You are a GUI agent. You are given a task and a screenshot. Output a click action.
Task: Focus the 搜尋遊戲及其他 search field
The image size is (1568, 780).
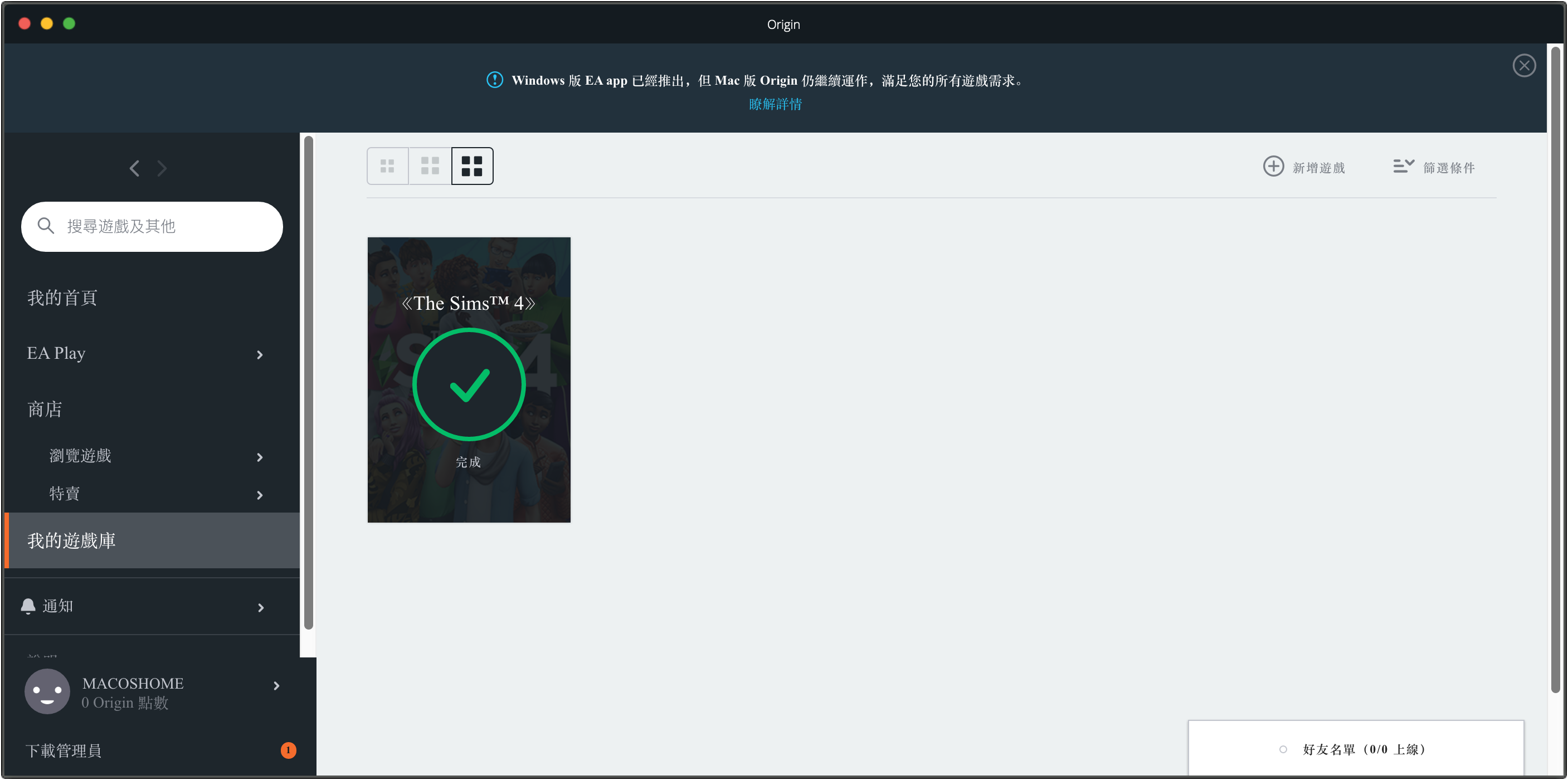152,226
